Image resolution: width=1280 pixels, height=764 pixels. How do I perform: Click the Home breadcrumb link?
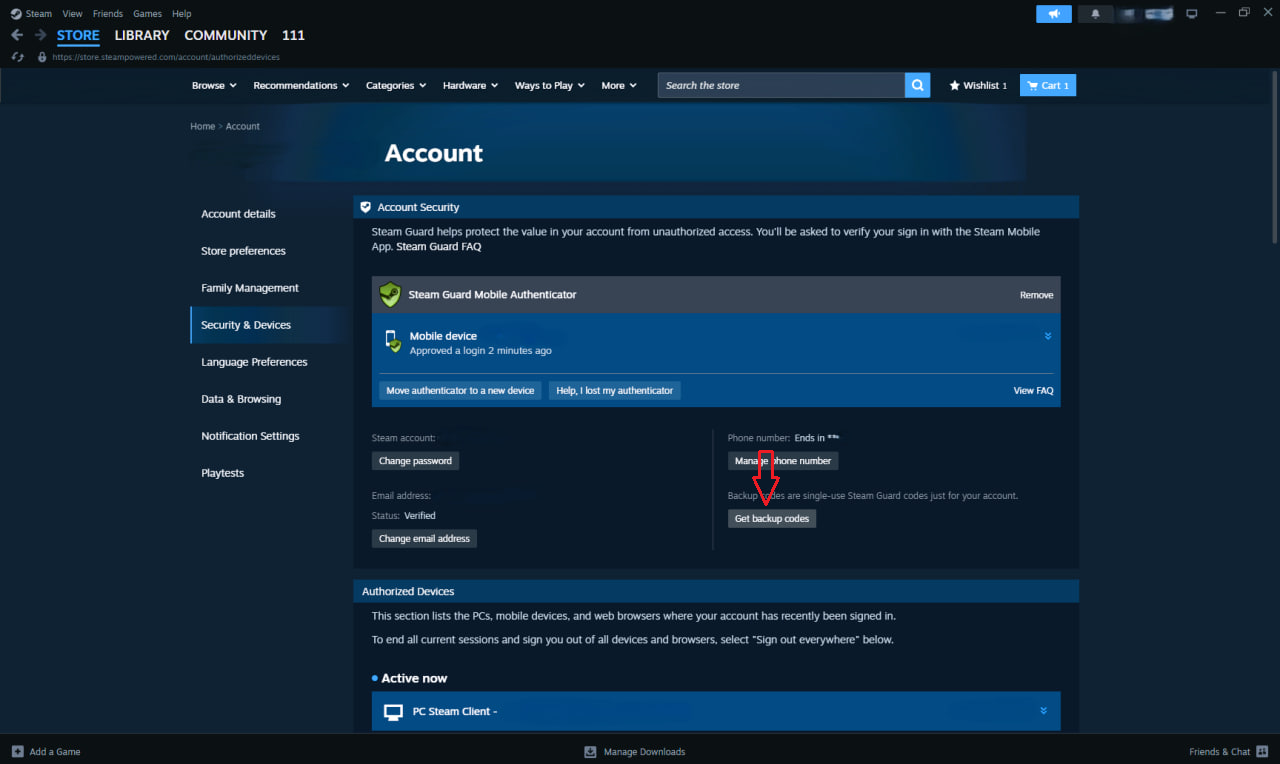click(x=203, y=127)
